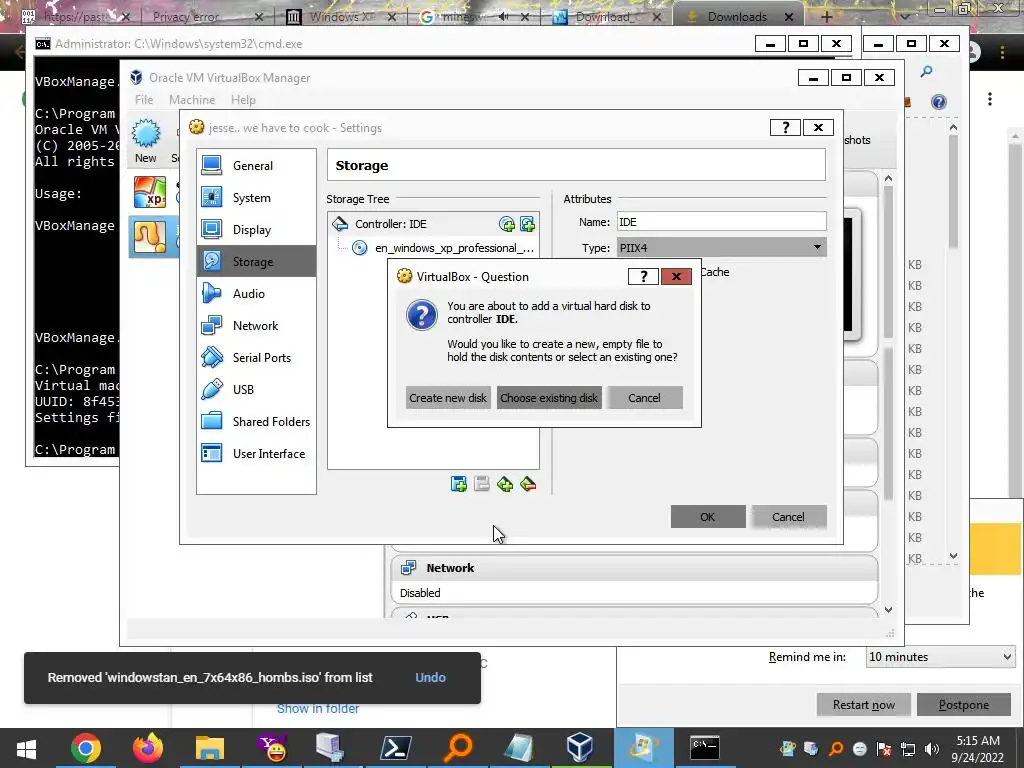The width and height of the screenshot is (1024, 768).
Task: Switch to the Windows XP browser tab
Action: point(340,16)
